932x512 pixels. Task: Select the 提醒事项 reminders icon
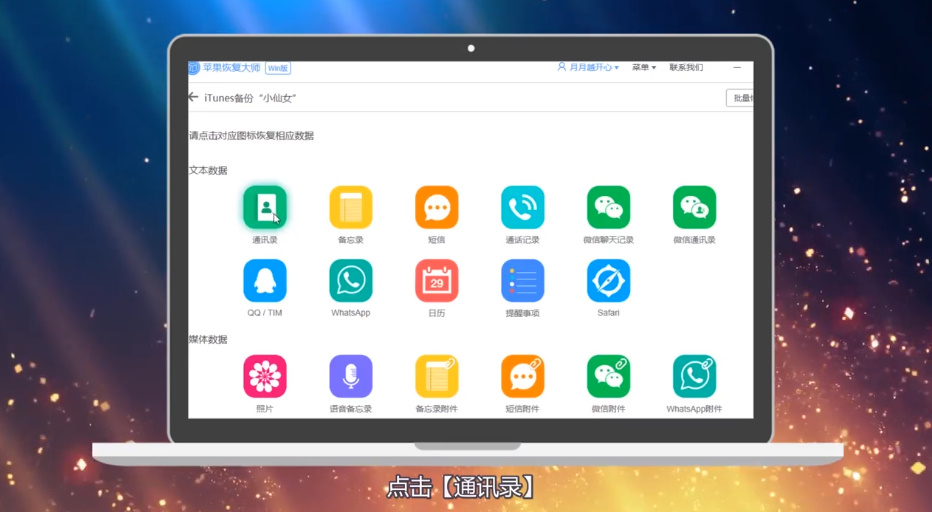(x=522, y=281)
